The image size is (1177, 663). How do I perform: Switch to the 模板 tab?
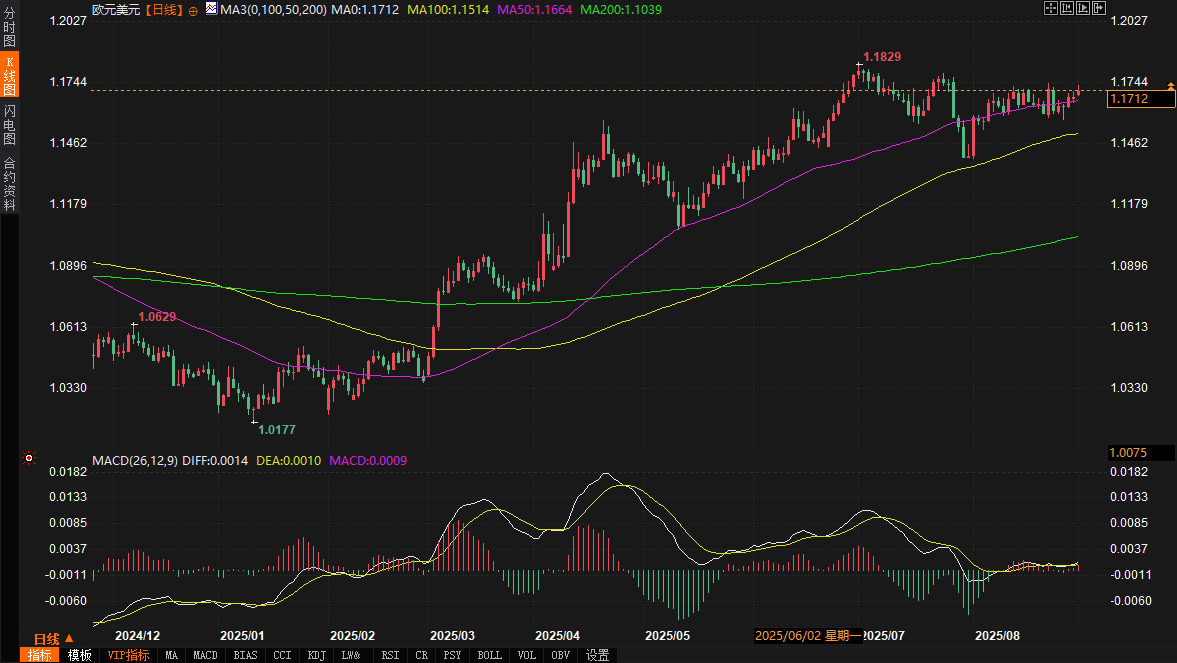[80, 655]
